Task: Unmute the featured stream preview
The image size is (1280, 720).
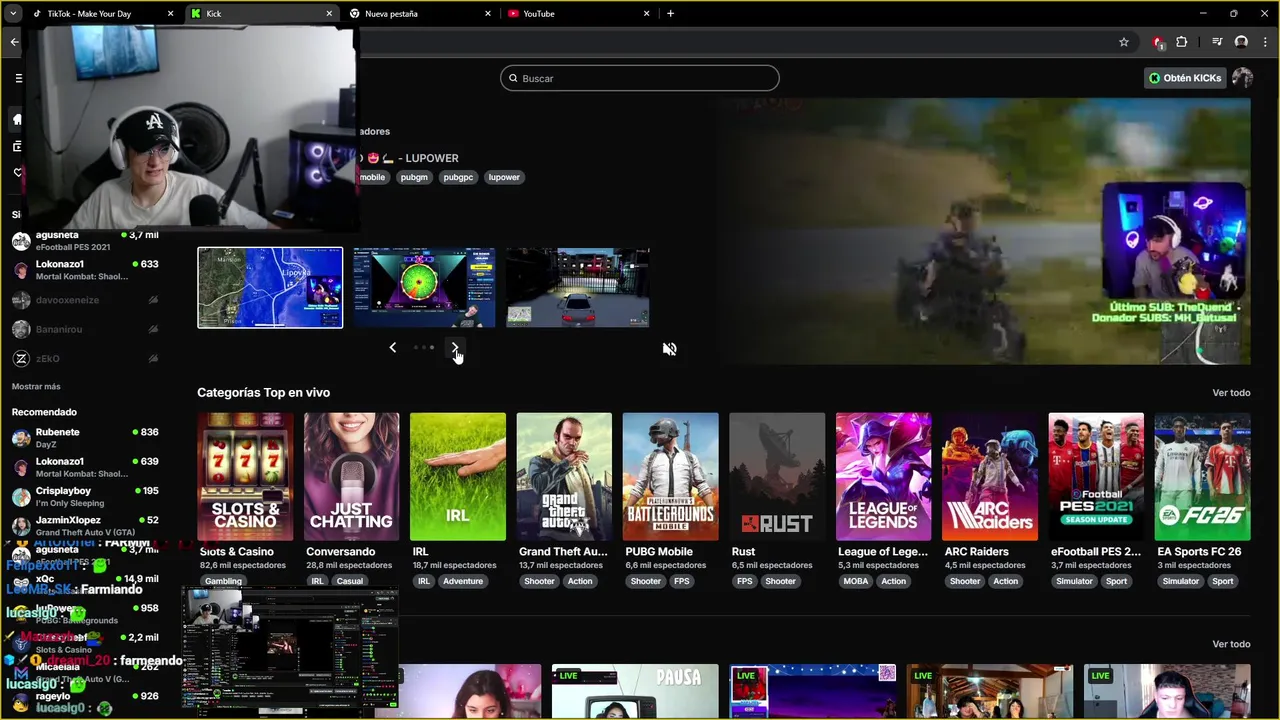Action: tap(669, 349)
